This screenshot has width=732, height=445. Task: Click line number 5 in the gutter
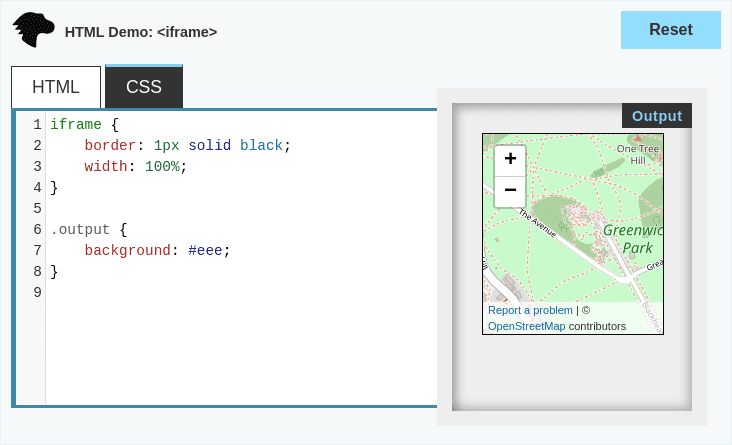(x=37, y=209)
